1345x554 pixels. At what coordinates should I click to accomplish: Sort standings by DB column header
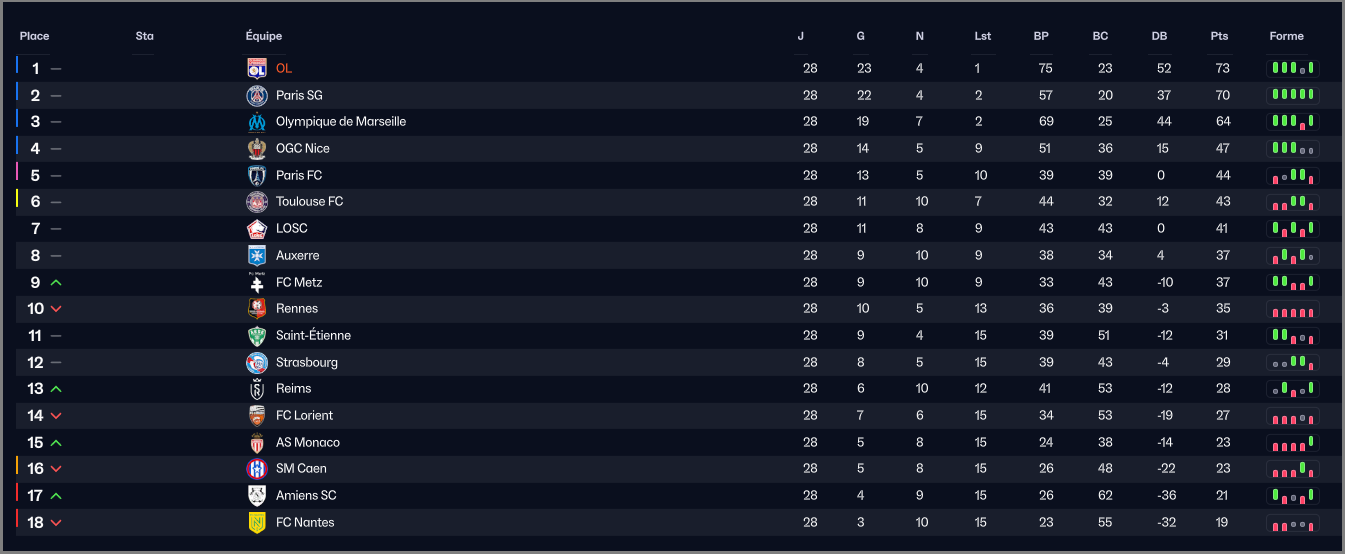1159,36
